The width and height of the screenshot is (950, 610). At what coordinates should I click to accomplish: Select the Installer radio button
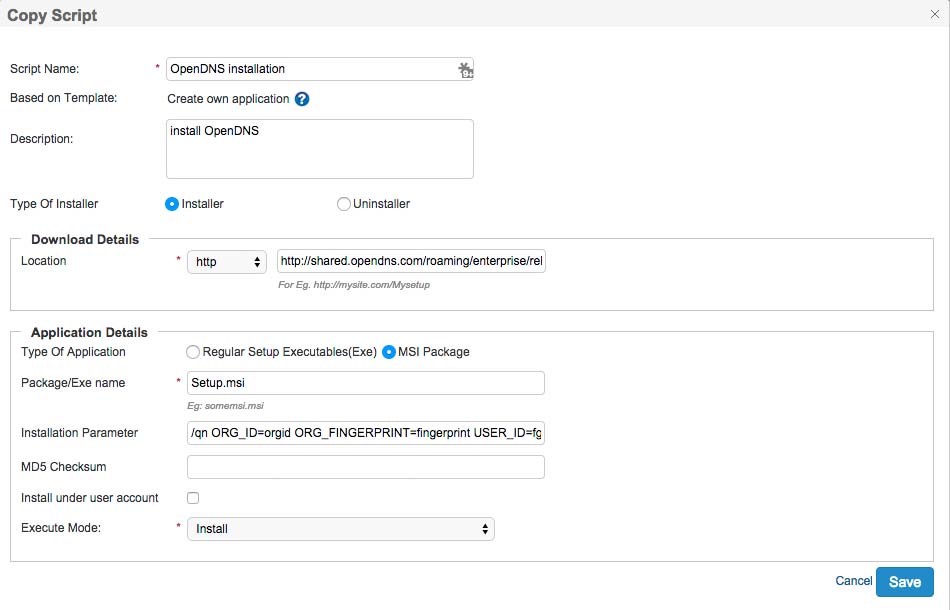pyautogui.click(x=171, y=204)
